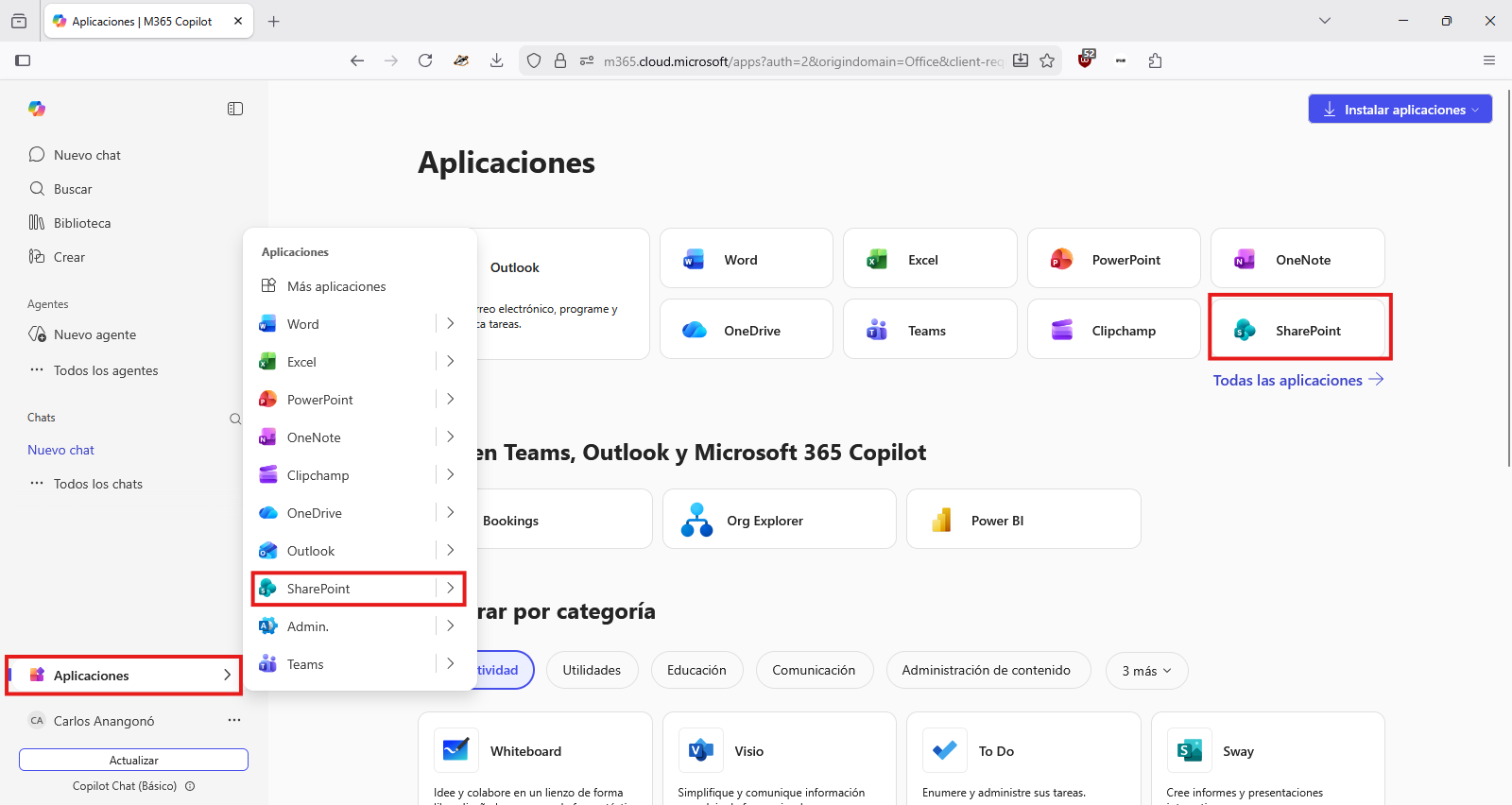
Task: Open Instalar aplicaciones dropdown
Action: (x=1400, y=109)
